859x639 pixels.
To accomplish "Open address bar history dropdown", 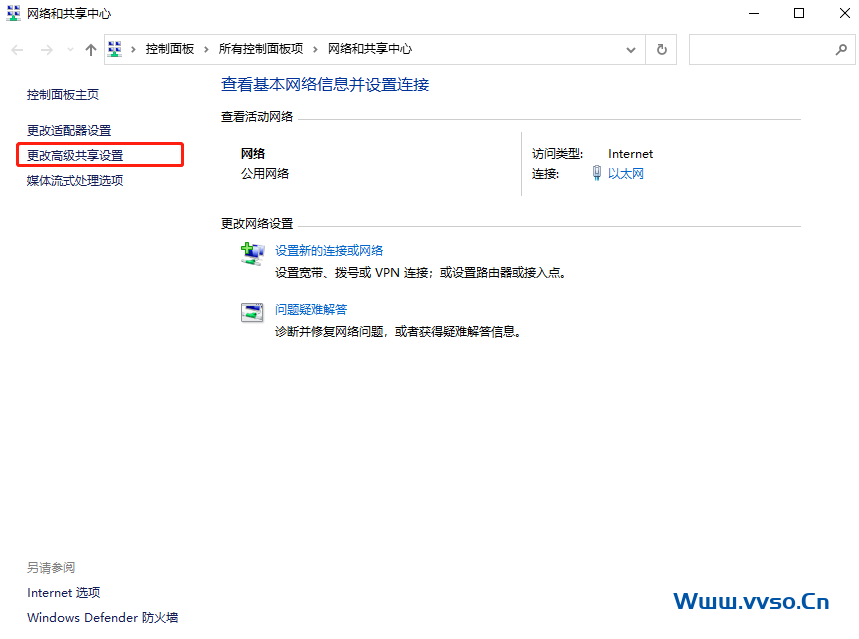I will [631, 50].
